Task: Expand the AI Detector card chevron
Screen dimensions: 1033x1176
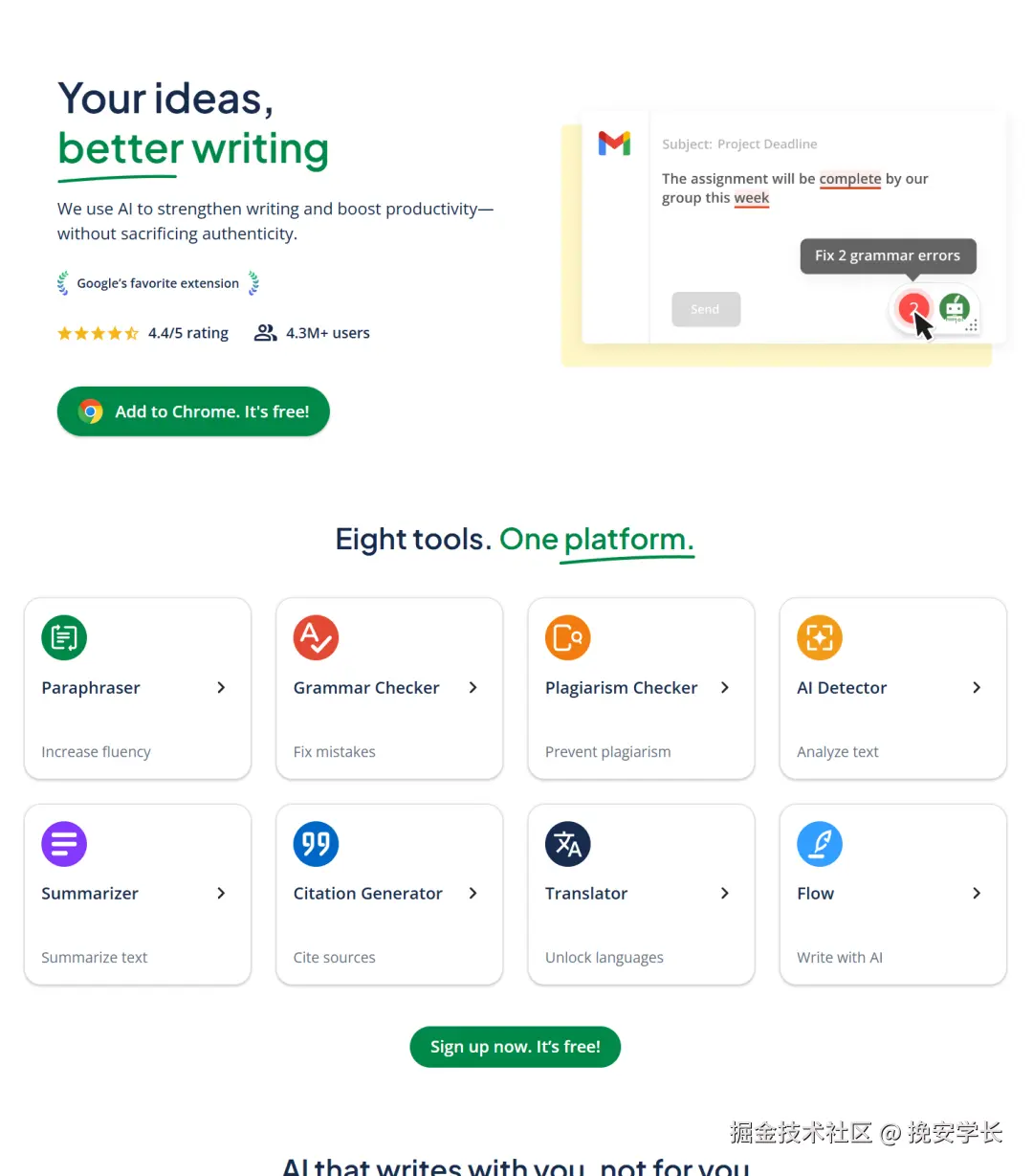Action: 977,688
